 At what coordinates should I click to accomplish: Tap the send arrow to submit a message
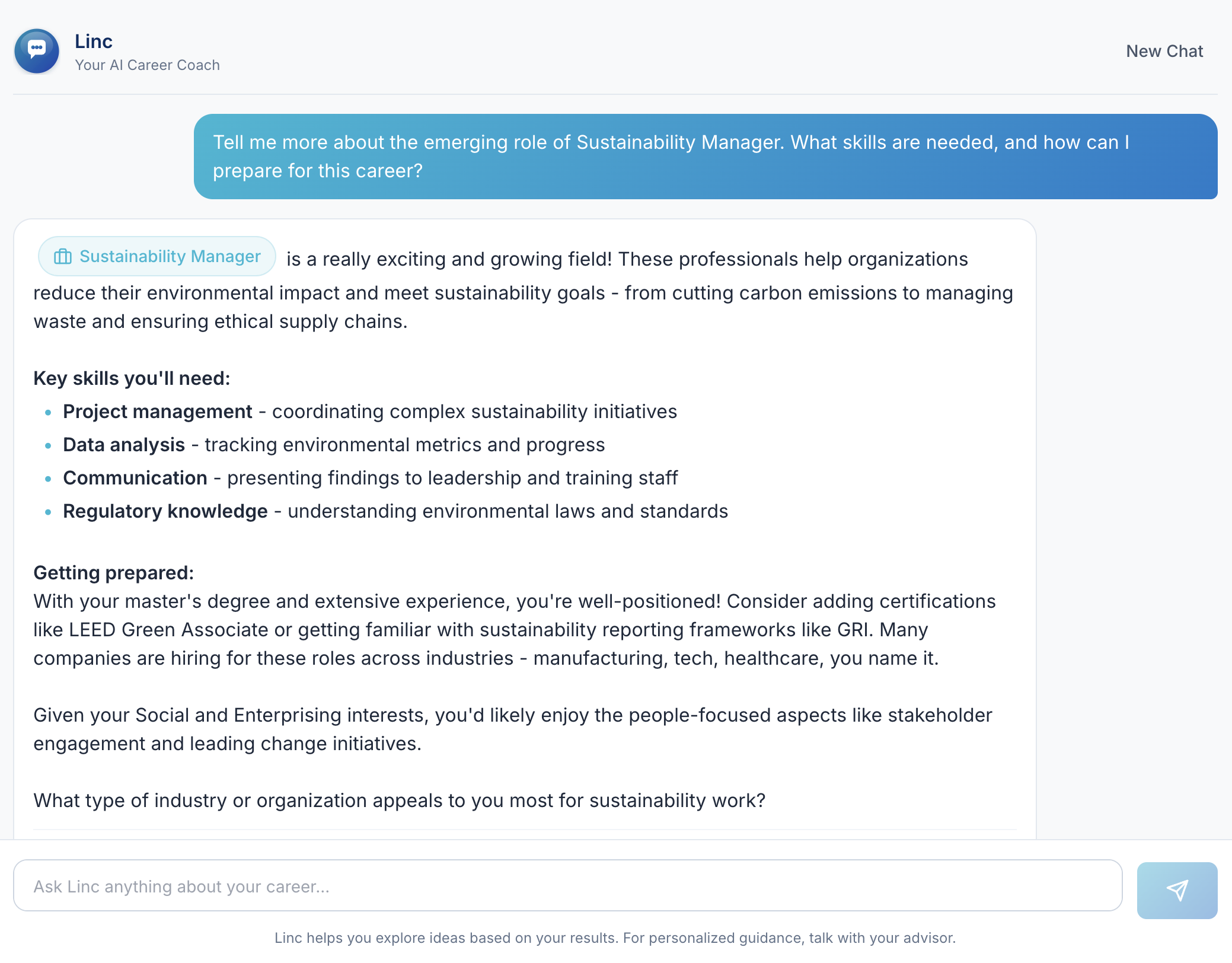(x=1177, y=889)
